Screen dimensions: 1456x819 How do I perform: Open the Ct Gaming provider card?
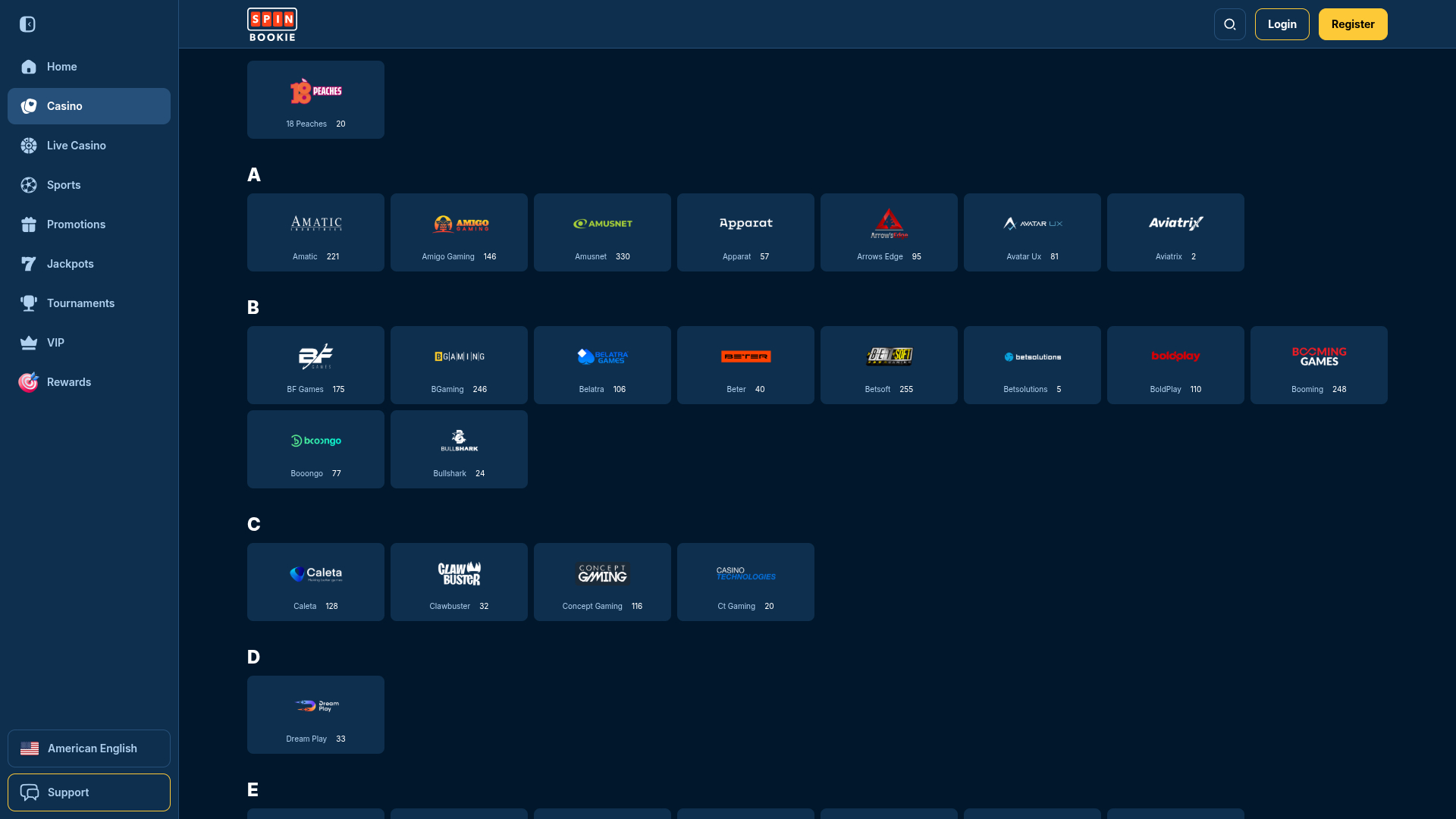pos(745,582)
